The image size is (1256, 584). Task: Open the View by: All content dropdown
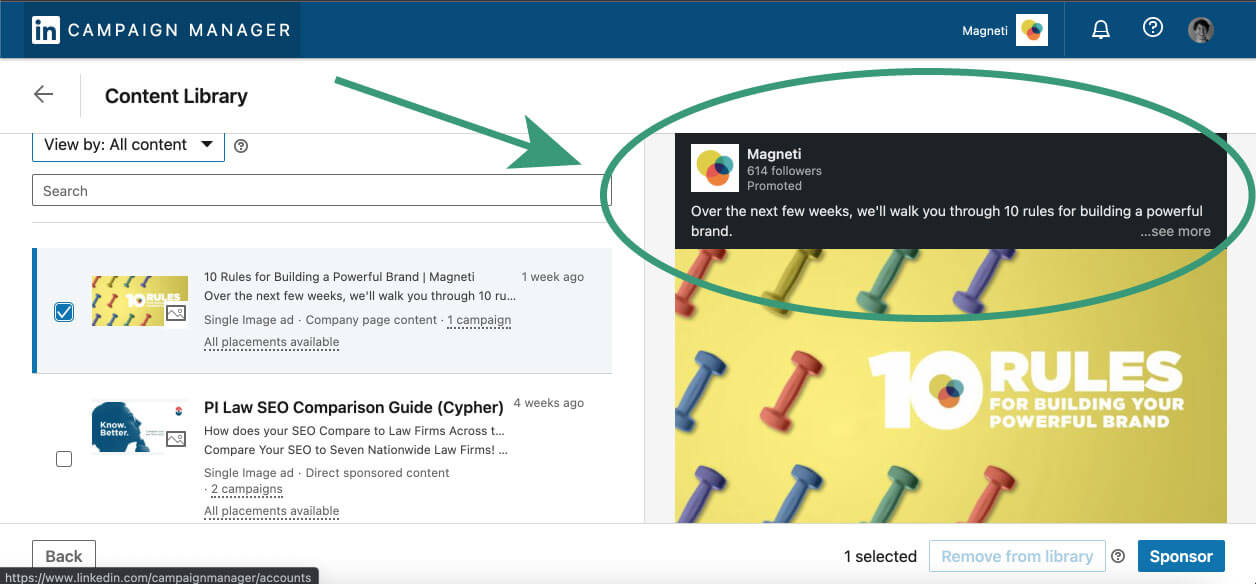pyautogui.click(x=128, y=145)
